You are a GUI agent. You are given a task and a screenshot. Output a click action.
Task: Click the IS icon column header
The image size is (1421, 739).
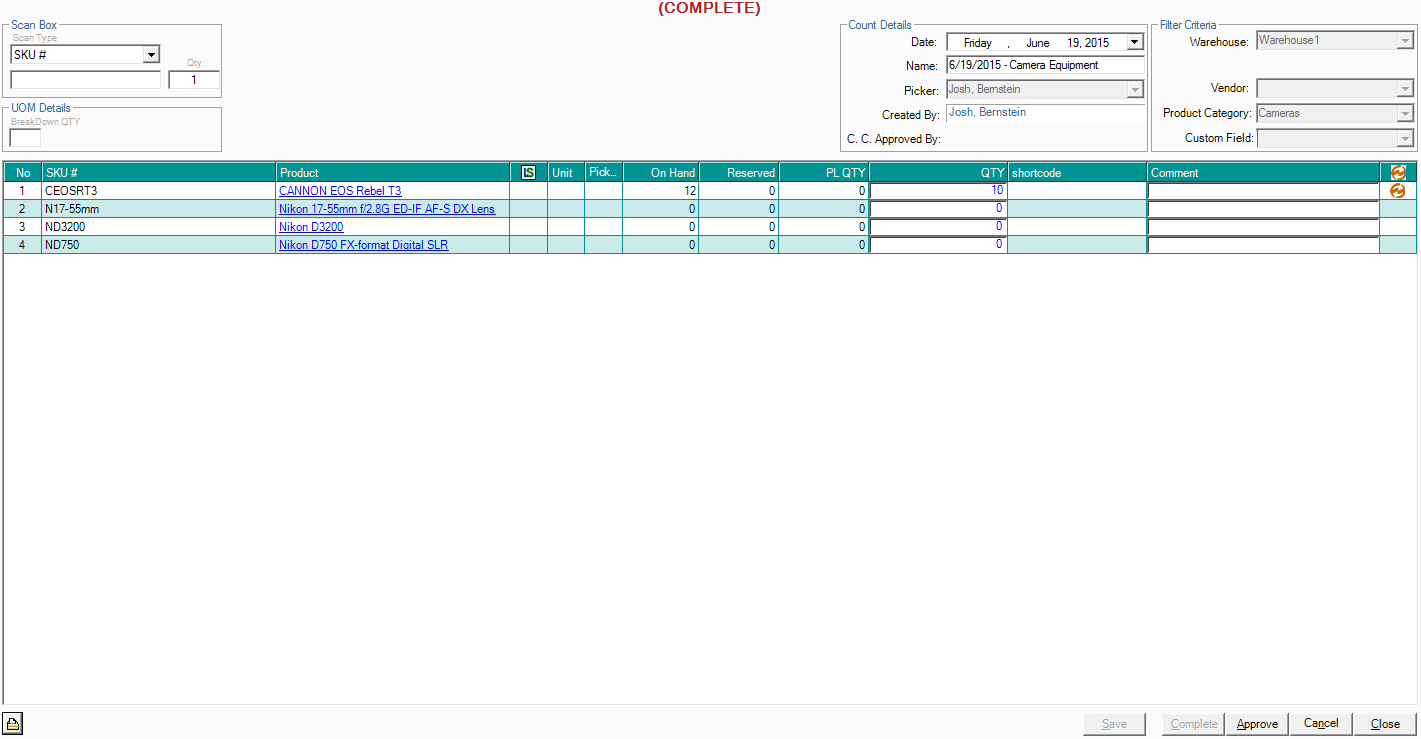pos(528,173)
